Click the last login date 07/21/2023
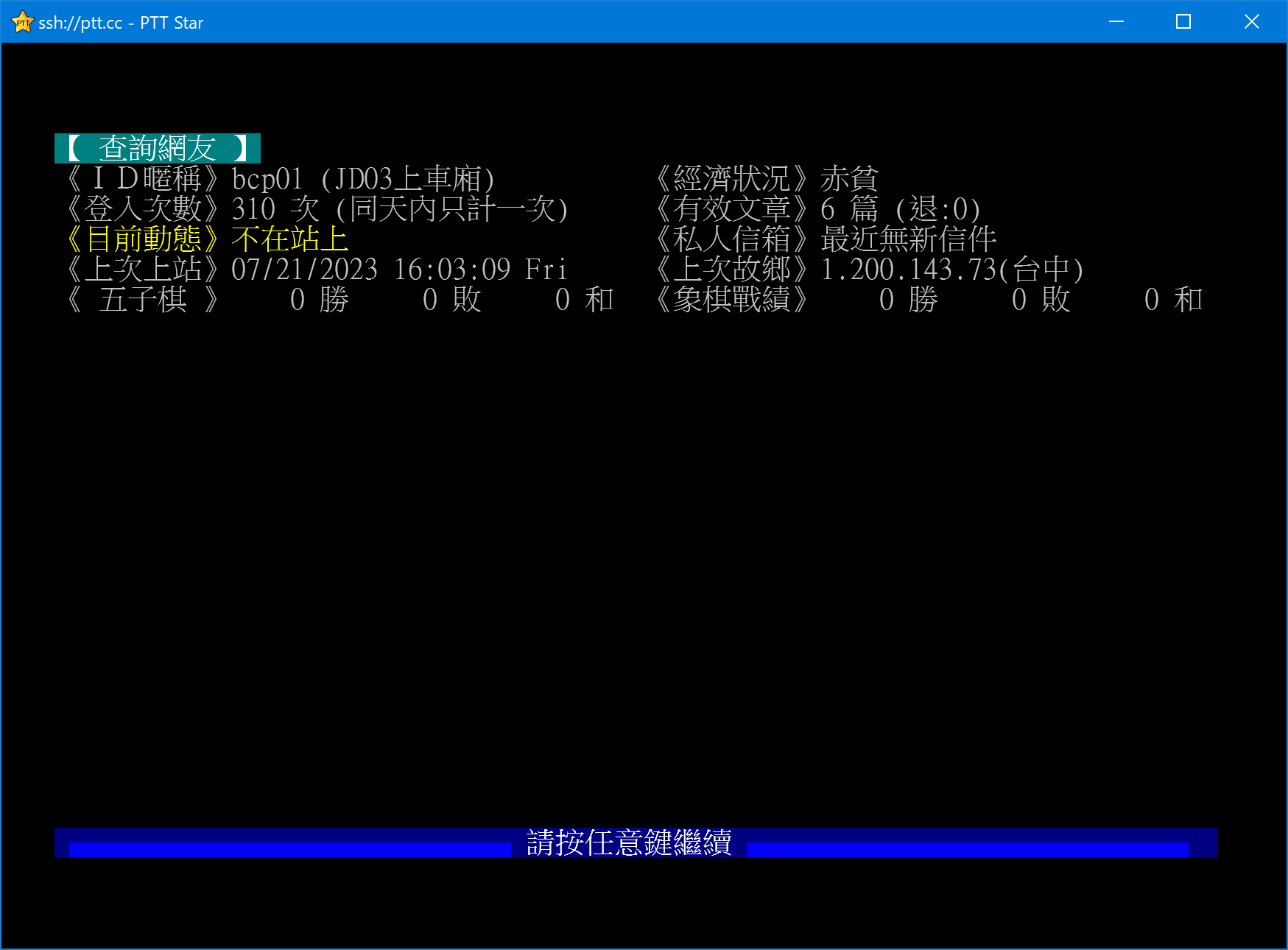The height and width of the screenshot is (950, 1288). 304,270
